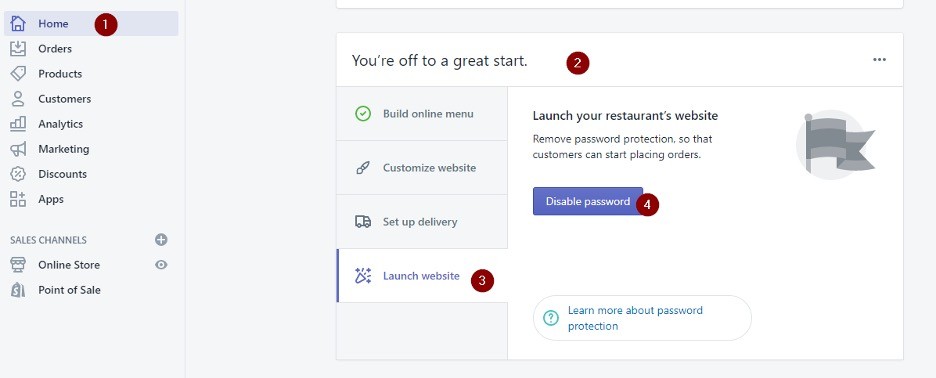Select the Build online menu step
This screenshot has height=378, width=936.
click(422, 113)
